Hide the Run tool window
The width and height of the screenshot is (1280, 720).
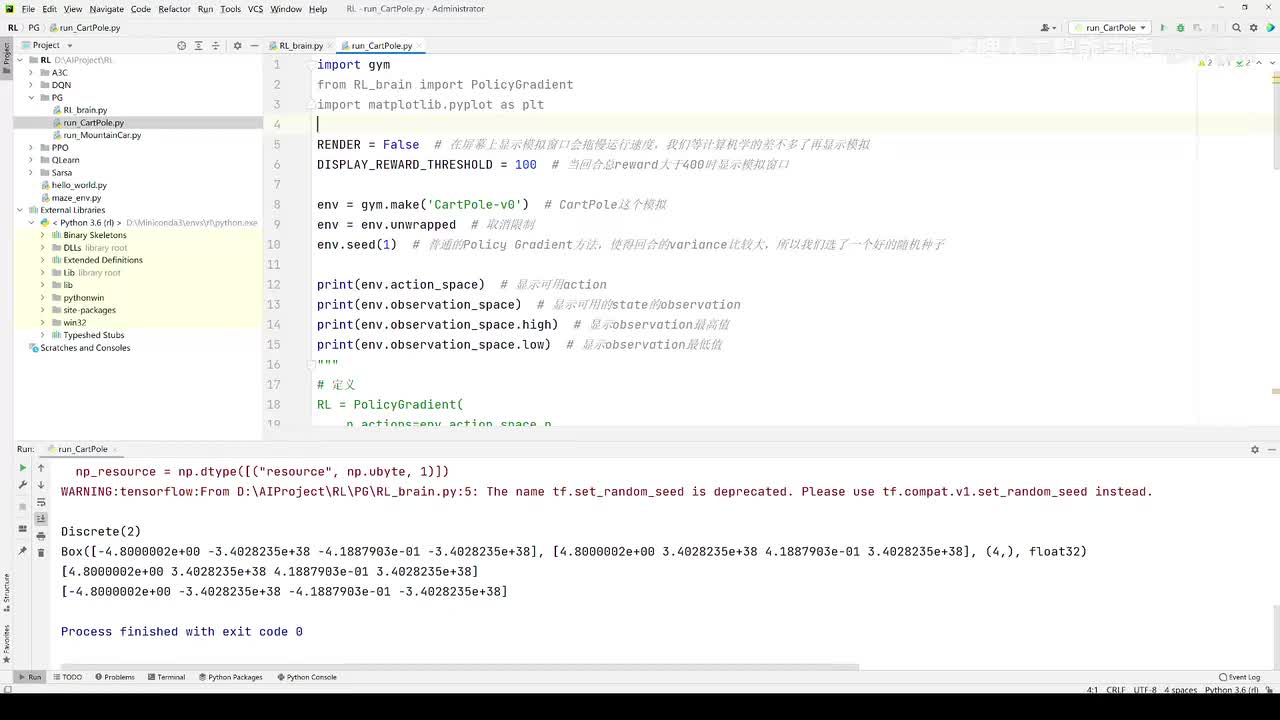[1271, 449]
